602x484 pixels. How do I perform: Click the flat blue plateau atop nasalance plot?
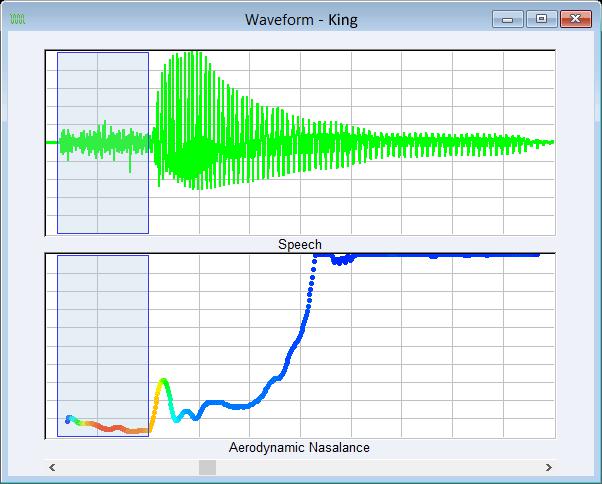point(450,255)
